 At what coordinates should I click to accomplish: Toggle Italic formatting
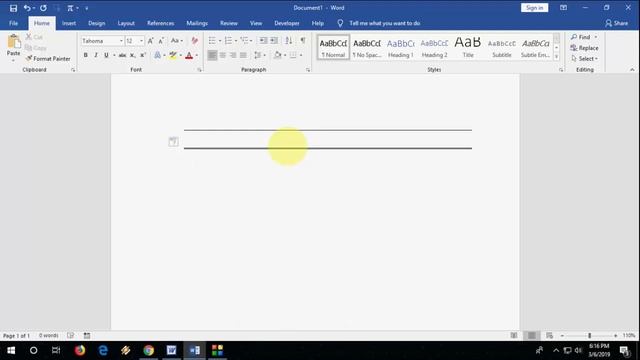coord(96,55)
